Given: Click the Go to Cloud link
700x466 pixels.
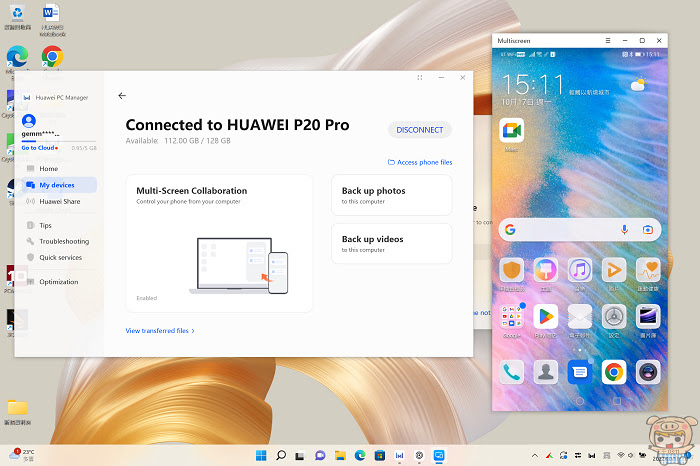Looking at the screenshot, I should (38, 148).
